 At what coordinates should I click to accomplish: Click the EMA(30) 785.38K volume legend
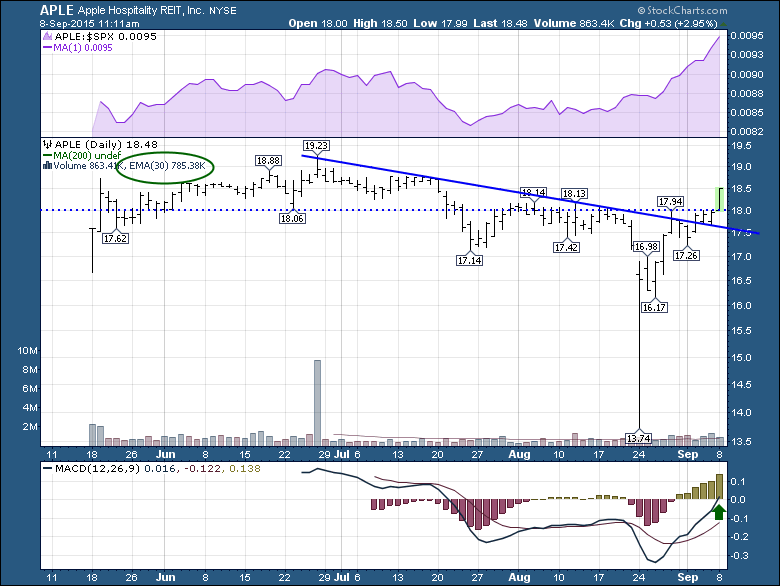(167, 166)
